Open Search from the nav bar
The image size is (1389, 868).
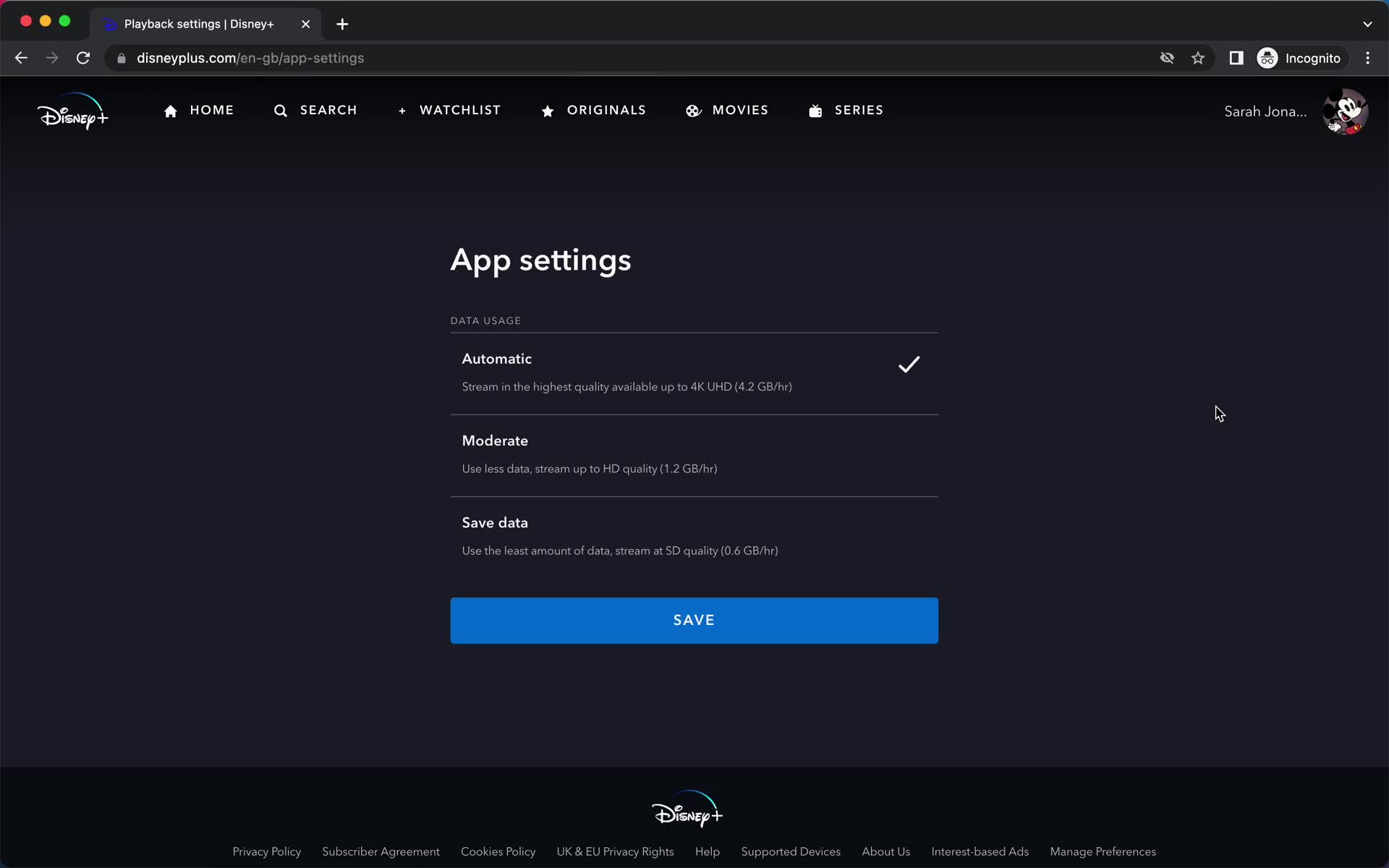tap(315, 111)
